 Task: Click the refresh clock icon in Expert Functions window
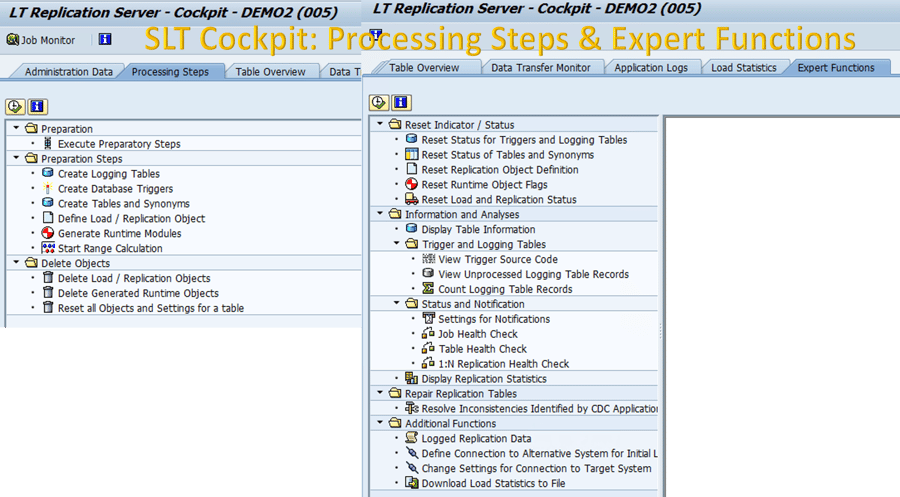tap(378, 102)
